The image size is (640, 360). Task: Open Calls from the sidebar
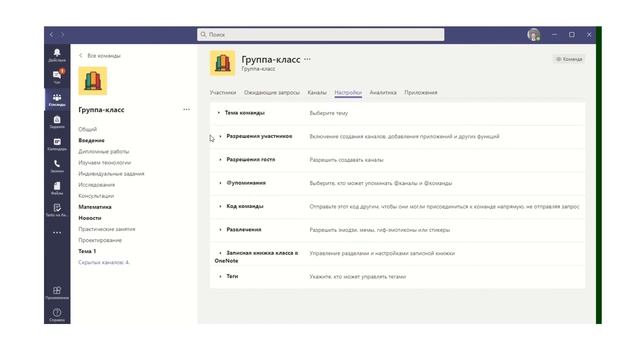(x=57, y=166)
